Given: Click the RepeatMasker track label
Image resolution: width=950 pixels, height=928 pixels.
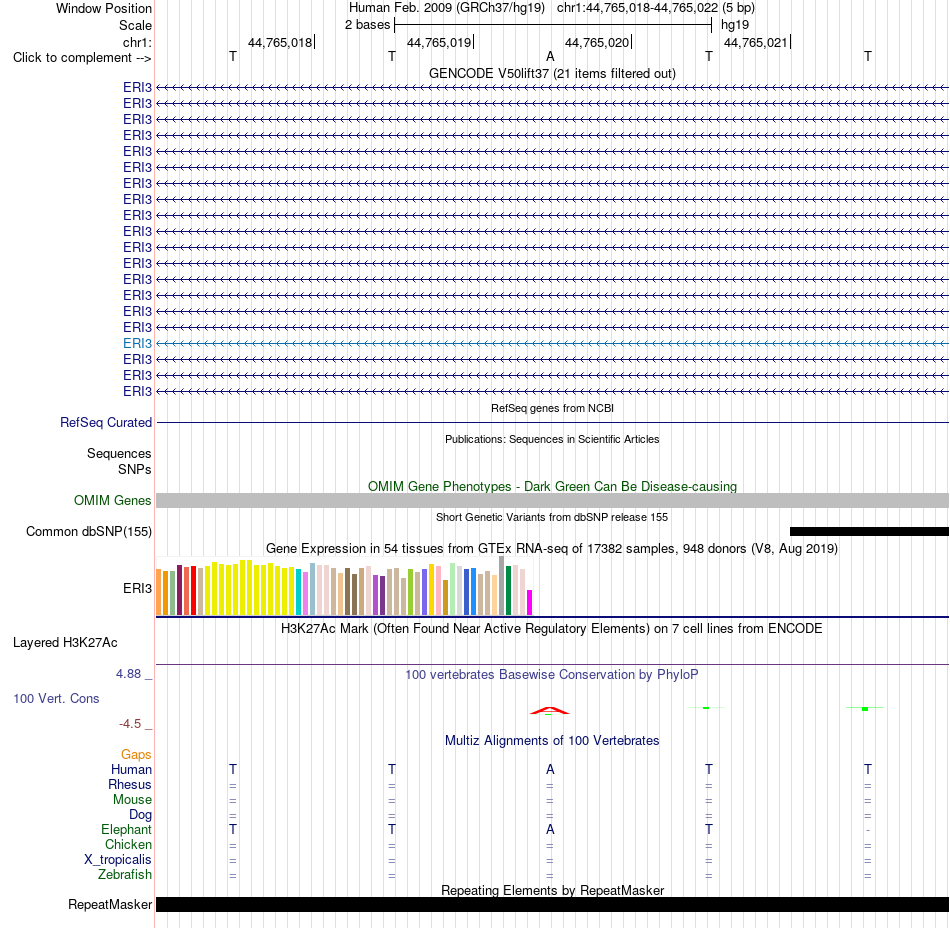Looking at the screenshot, I should click(110, 904).
